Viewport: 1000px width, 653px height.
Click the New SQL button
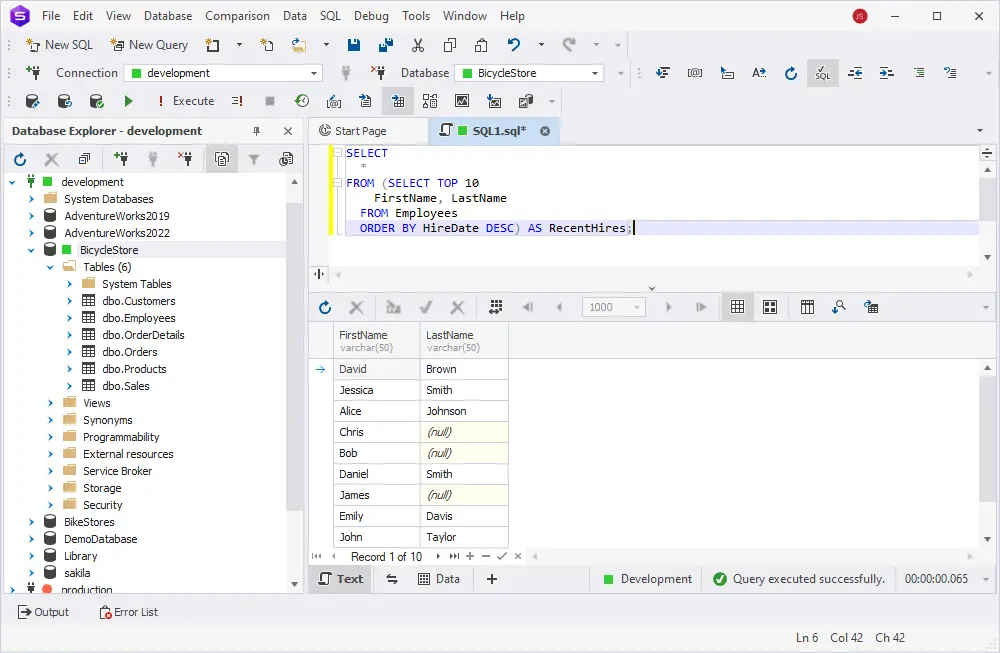(59, 45)
